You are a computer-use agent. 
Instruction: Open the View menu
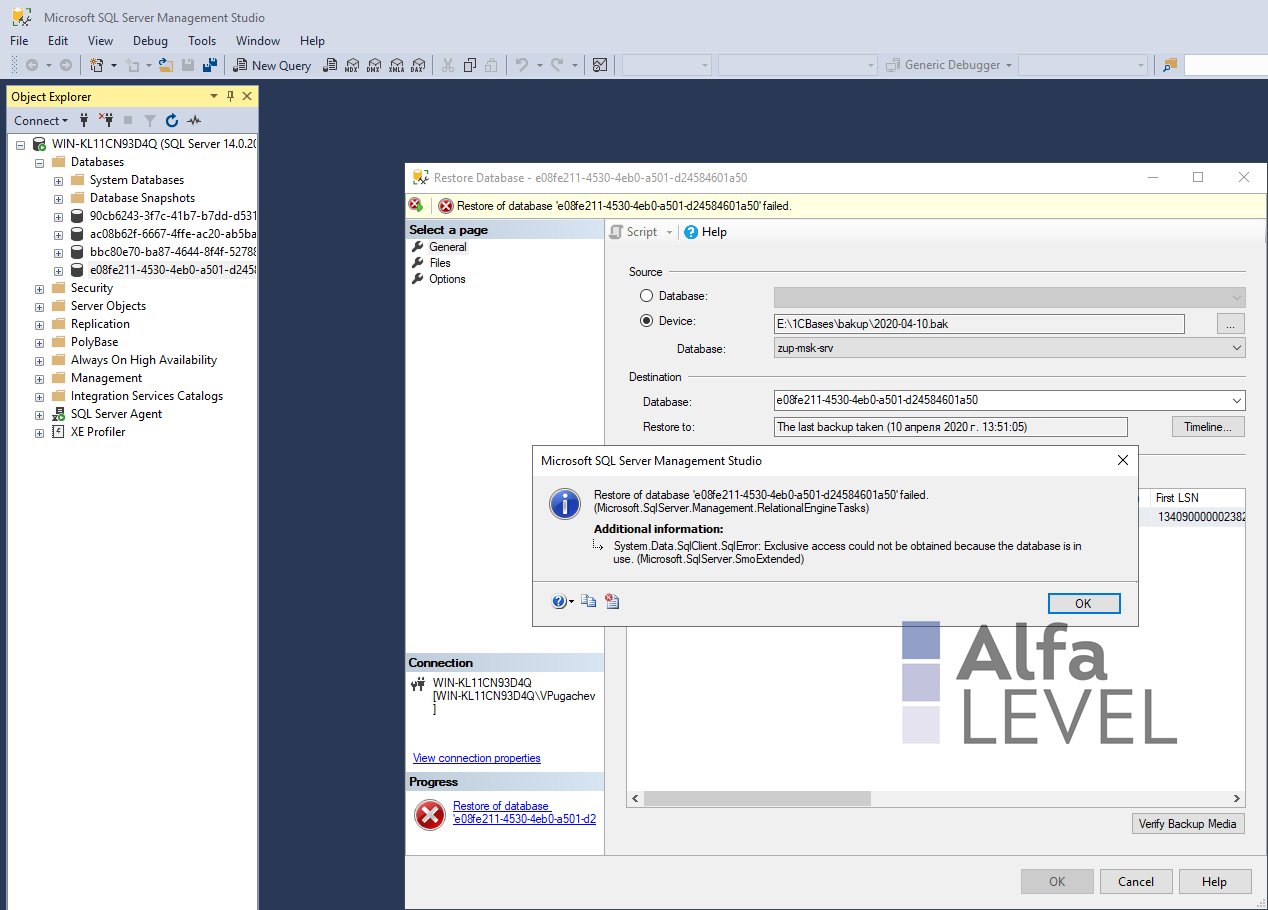tap(100, 41)
